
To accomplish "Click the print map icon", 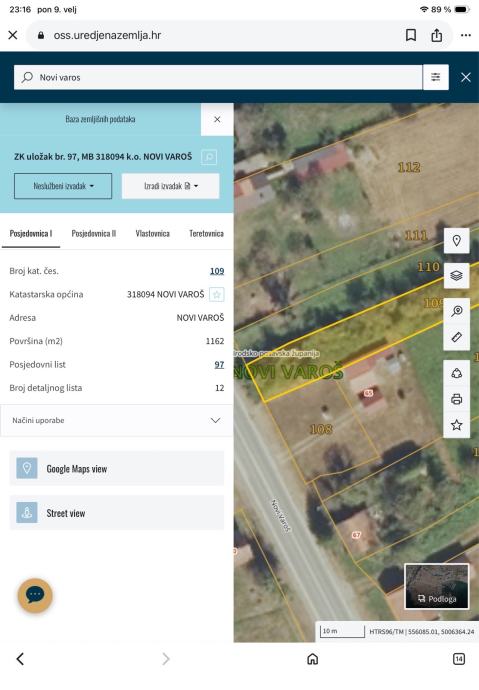I will 457,399.
